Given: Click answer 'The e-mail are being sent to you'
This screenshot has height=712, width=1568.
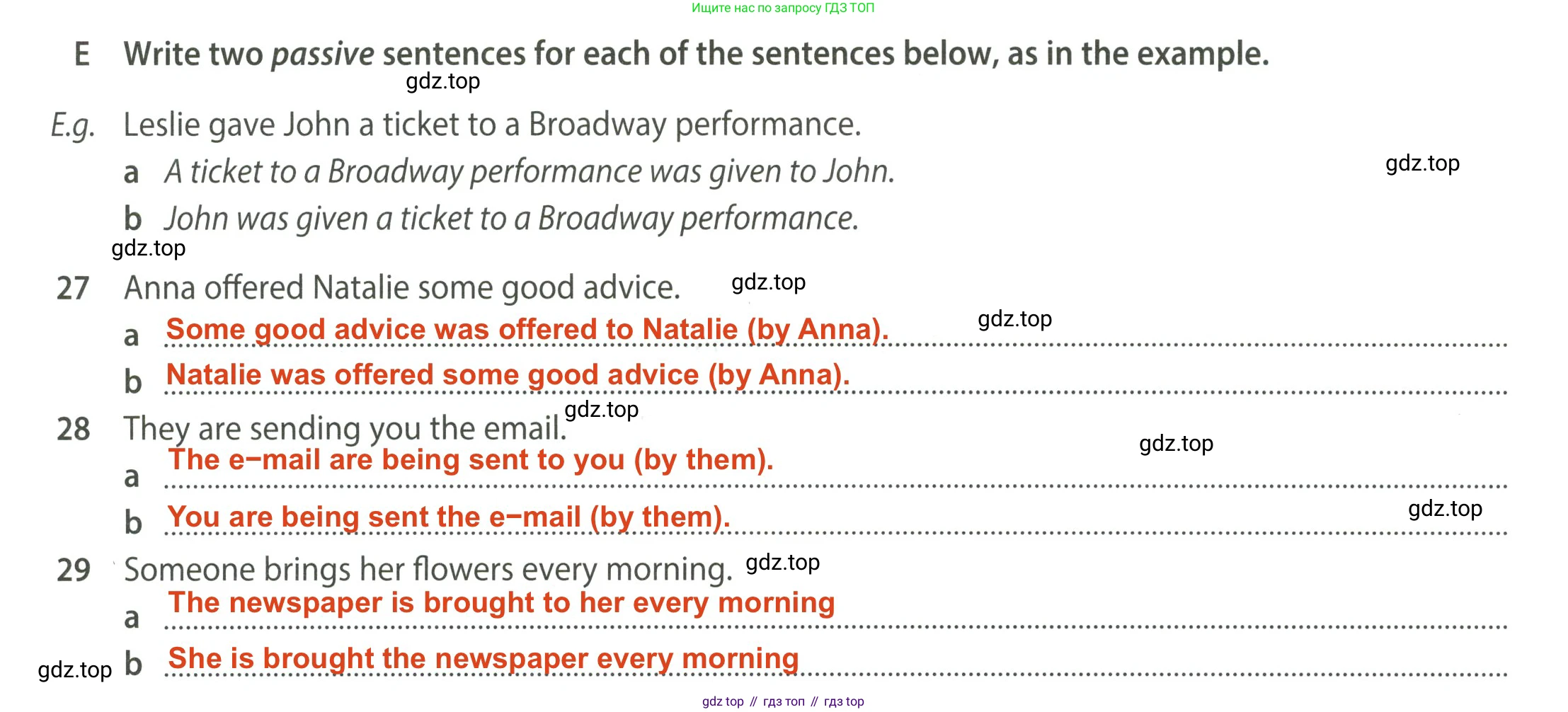Looking at the screenshot, I should (x=470, y=460).
